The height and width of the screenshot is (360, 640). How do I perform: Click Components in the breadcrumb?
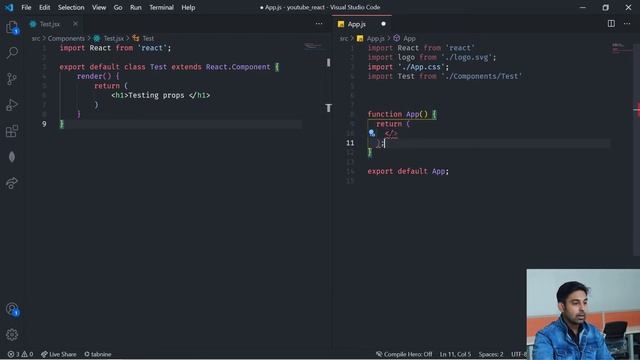66,38
